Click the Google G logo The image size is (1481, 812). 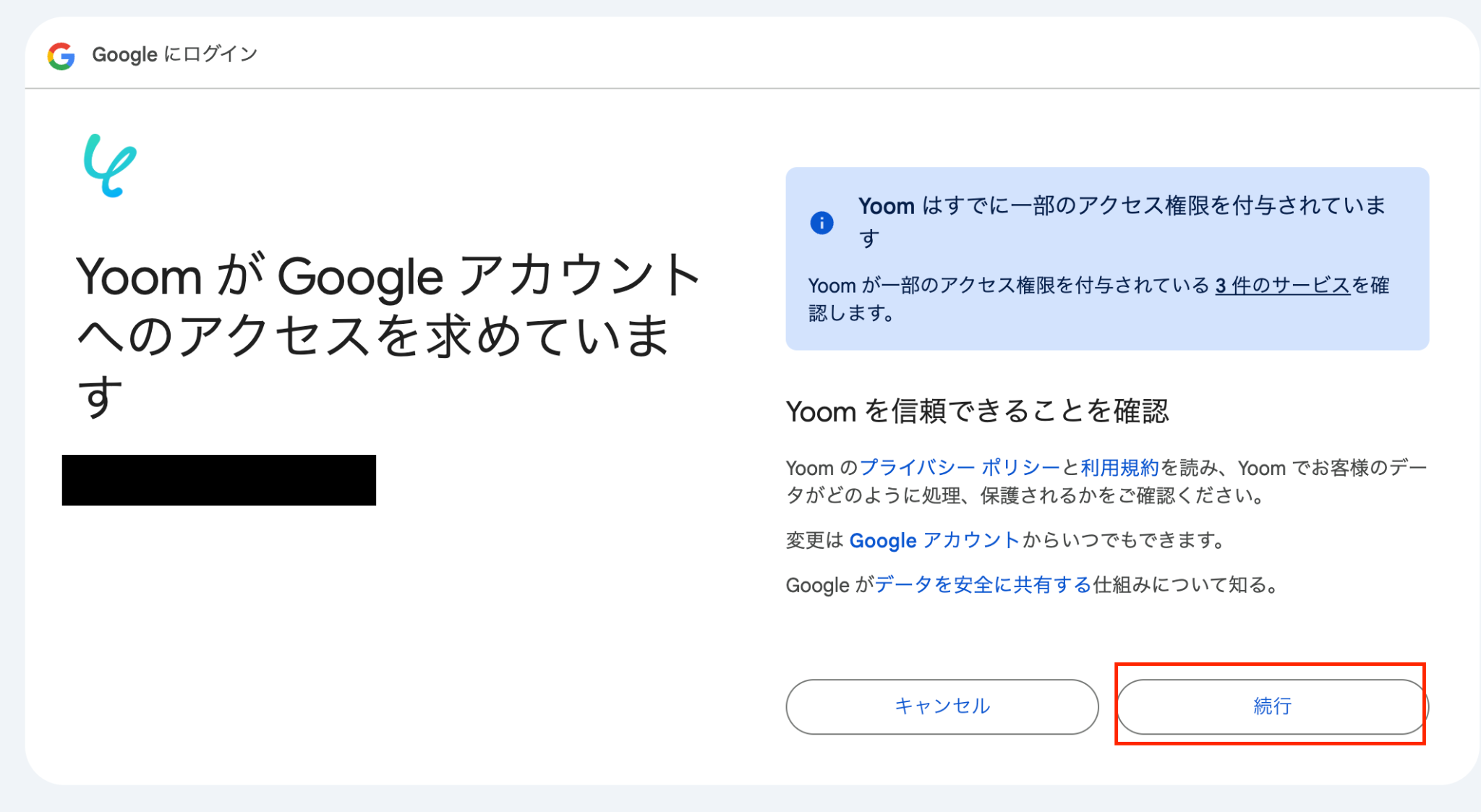61,56
